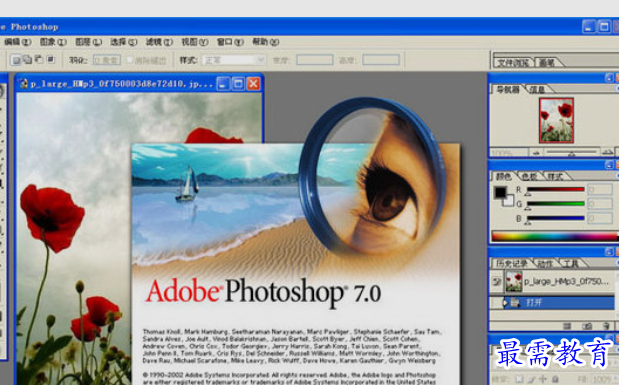Image resolution: width=619 pixels, height=385 pixels.
Task: Select the 动作 Actions tab
Action: click(x=545, y=263)
